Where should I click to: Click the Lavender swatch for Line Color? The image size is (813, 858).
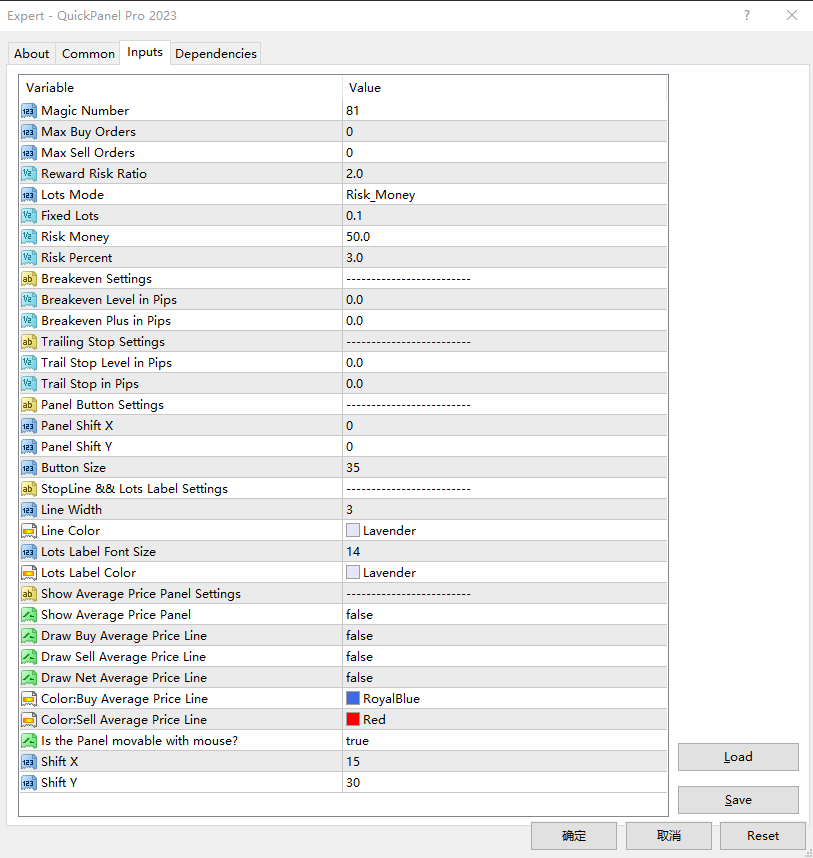click(353, 530)
